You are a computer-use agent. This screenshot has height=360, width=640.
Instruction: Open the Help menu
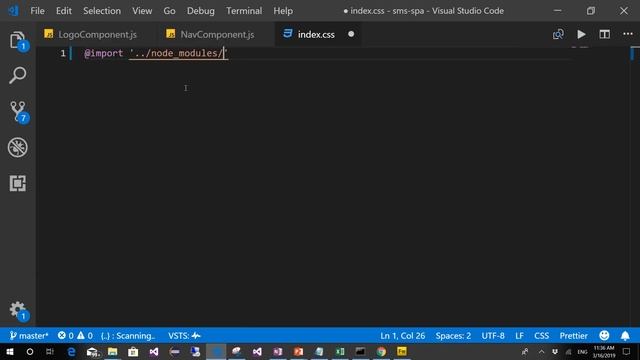tap(283, 11)
